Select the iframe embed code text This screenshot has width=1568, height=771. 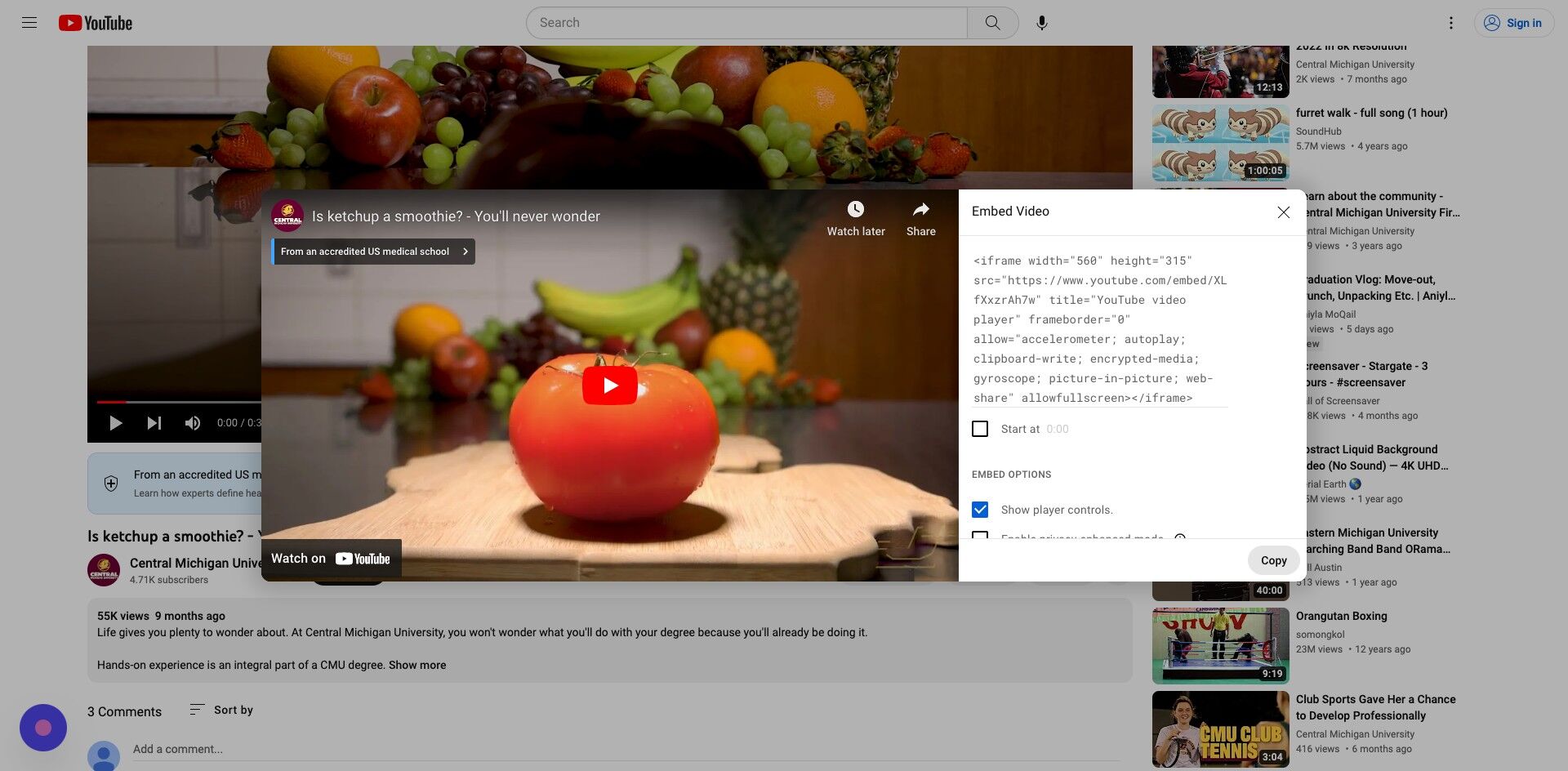click(x=1100, y=329)
